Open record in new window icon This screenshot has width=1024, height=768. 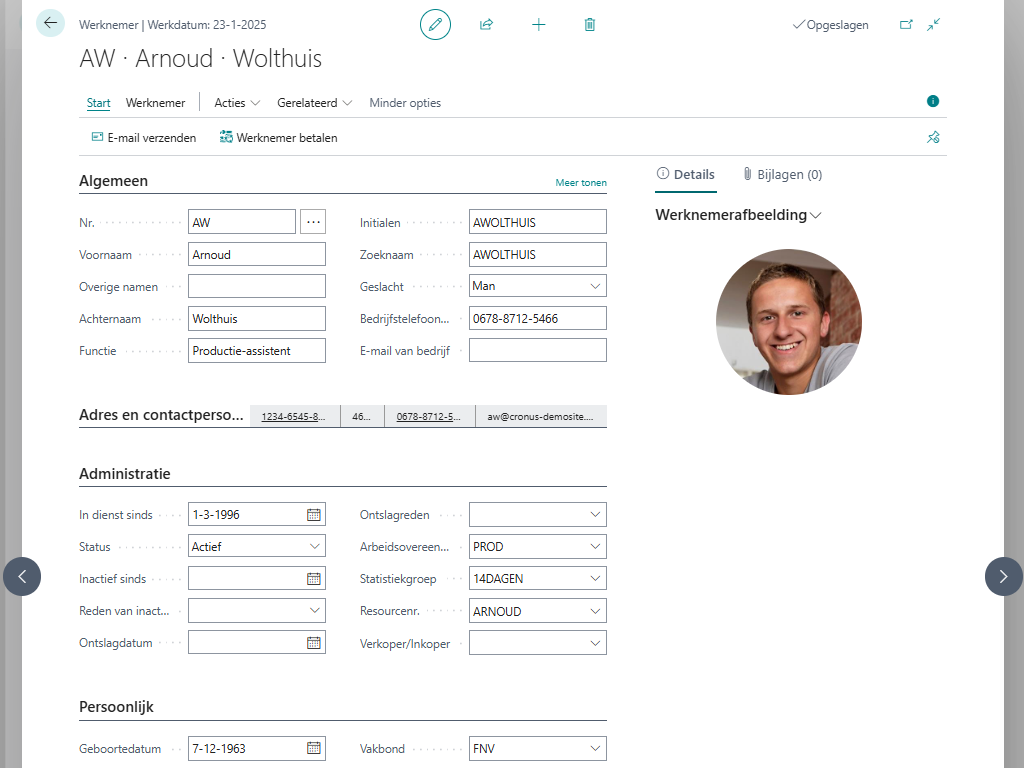(x=906, y=24)
